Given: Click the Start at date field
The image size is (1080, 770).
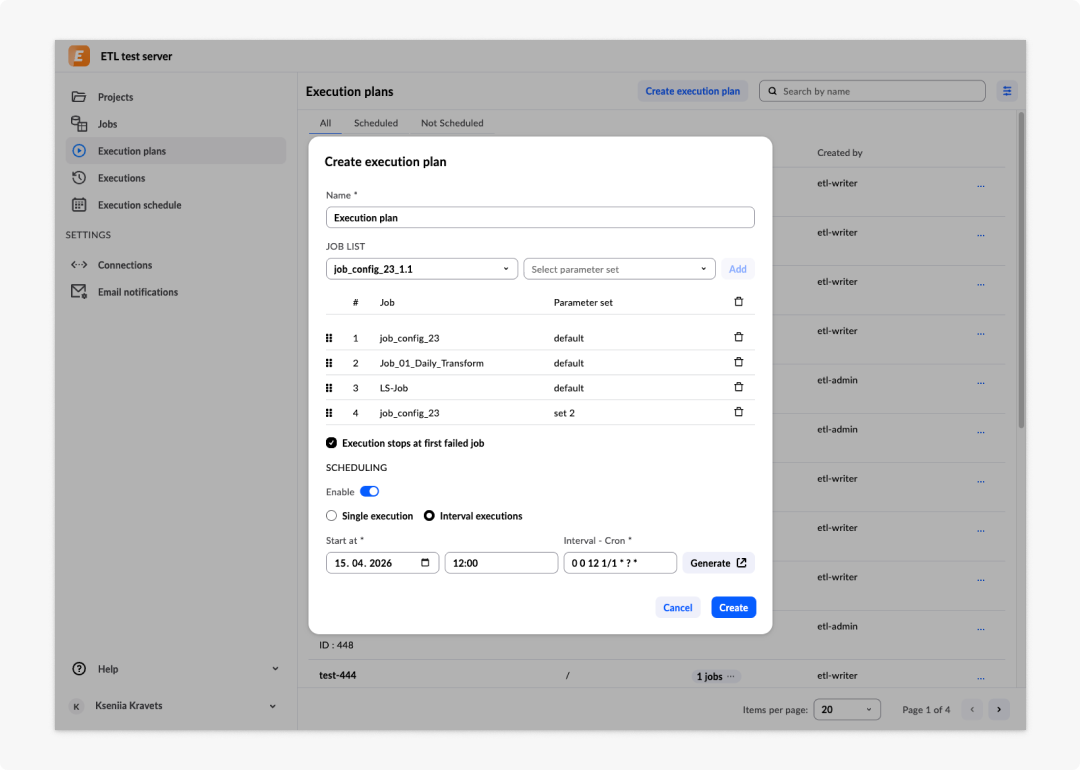Looking at the screenshot, I should (x=382, y=563).
